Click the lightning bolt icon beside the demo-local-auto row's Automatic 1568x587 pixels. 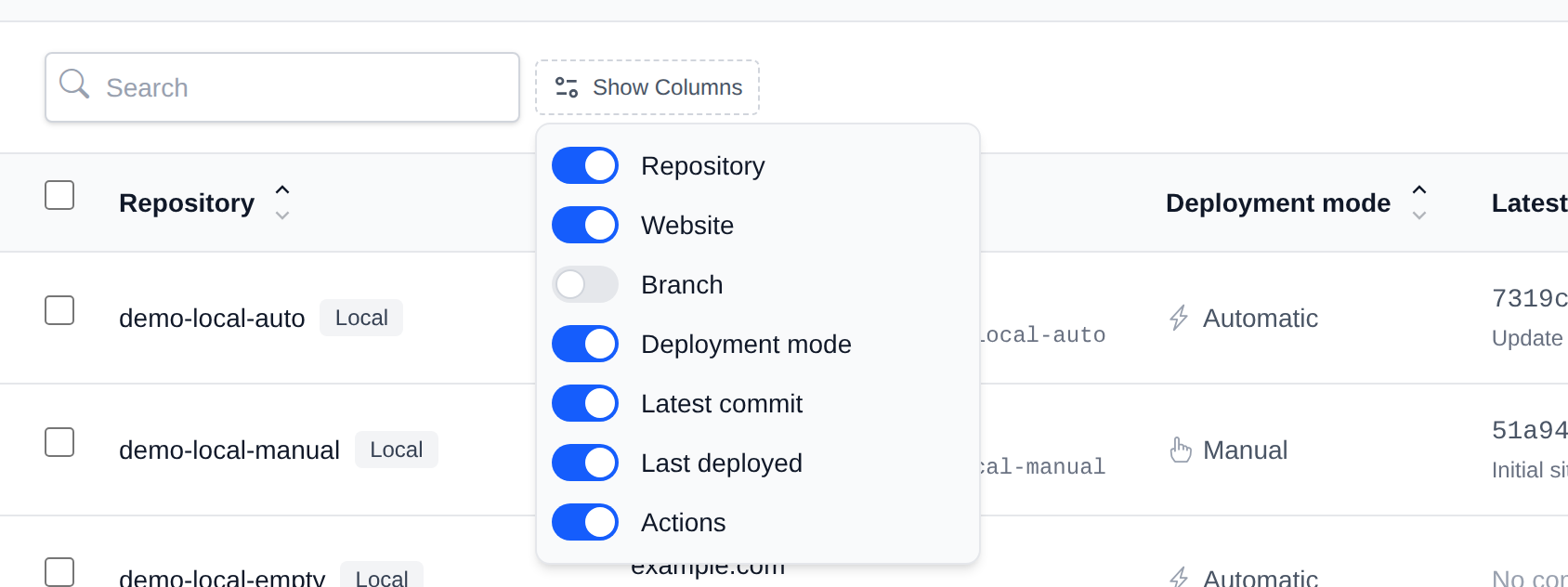coord(1179,318)
